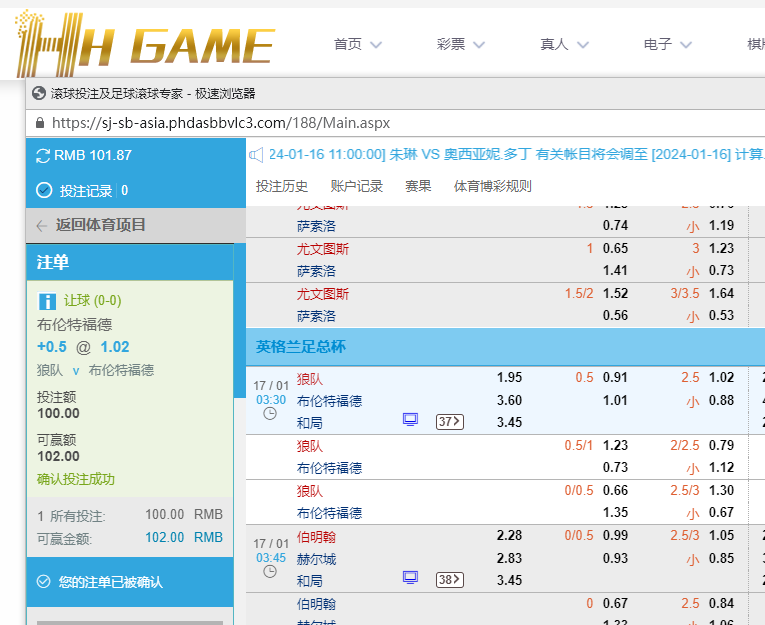Click the blue info icon beside 让球
The width and height of the screenshot is (765, 625).
tap(47, 301)
